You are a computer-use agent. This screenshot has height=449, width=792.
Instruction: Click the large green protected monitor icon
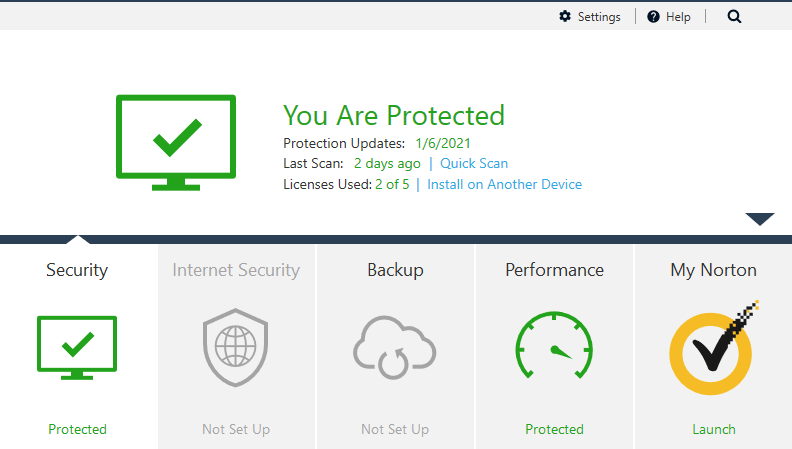point(176,141)
